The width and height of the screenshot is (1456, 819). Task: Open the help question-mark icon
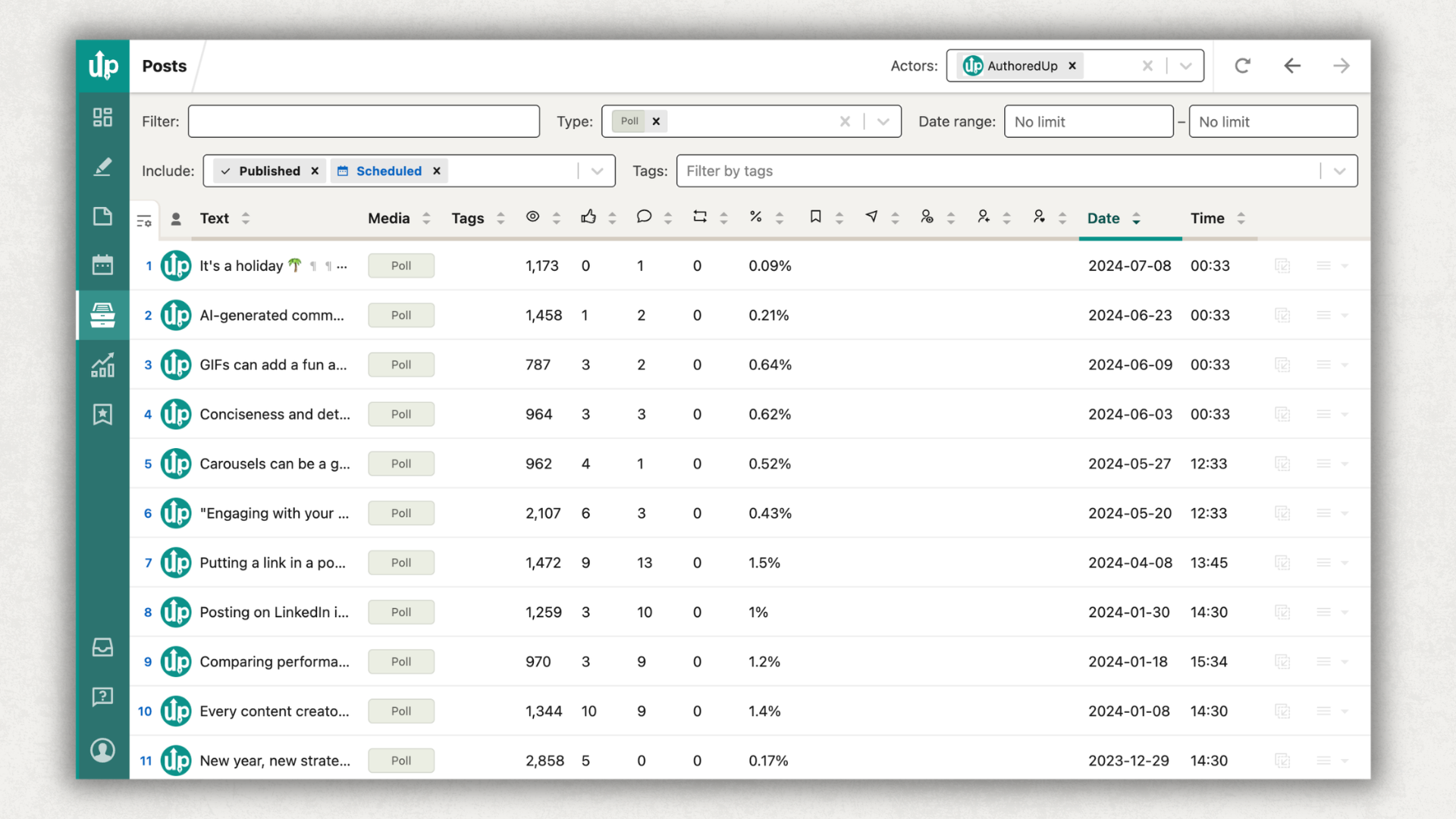(x=102, y=696)
